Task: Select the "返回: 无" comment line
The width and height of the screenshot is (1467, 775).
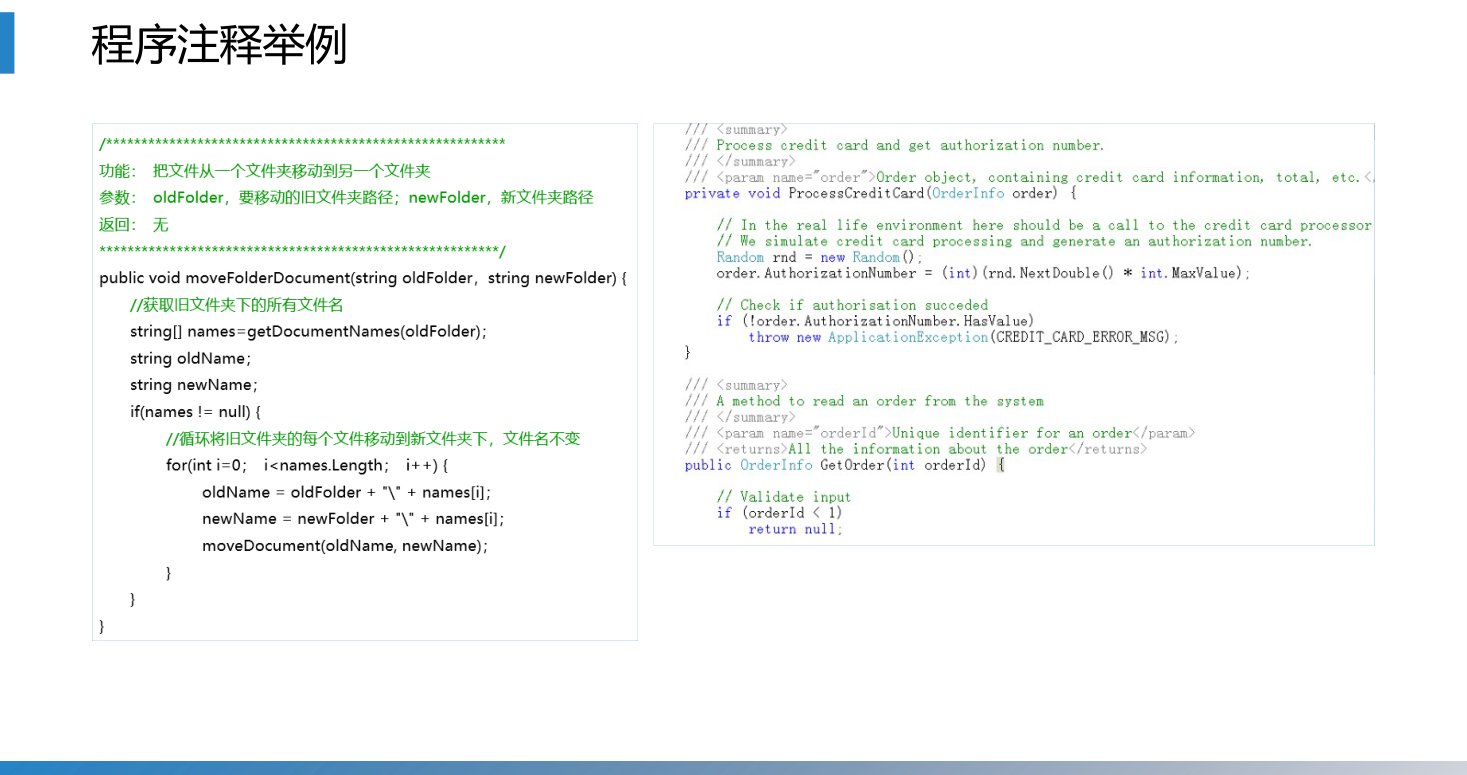Action: 134,225
